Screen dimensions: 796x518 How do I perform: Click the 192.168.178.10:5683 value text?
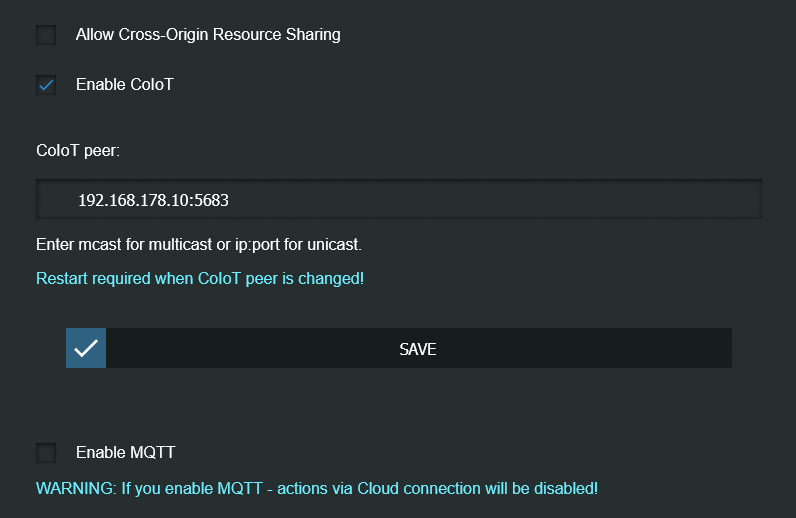point(153,200)
